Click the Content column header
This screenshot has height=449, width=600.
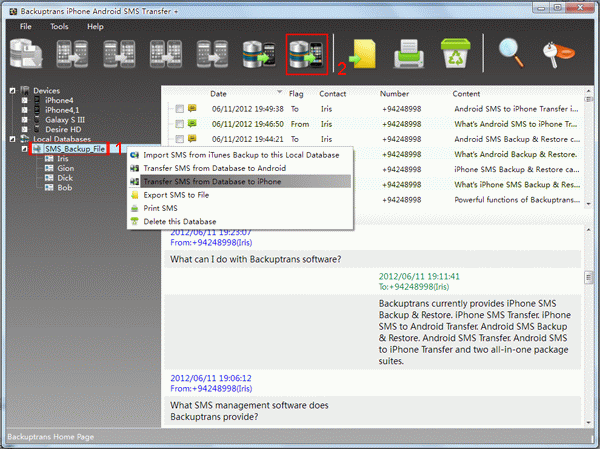(466, 94)
